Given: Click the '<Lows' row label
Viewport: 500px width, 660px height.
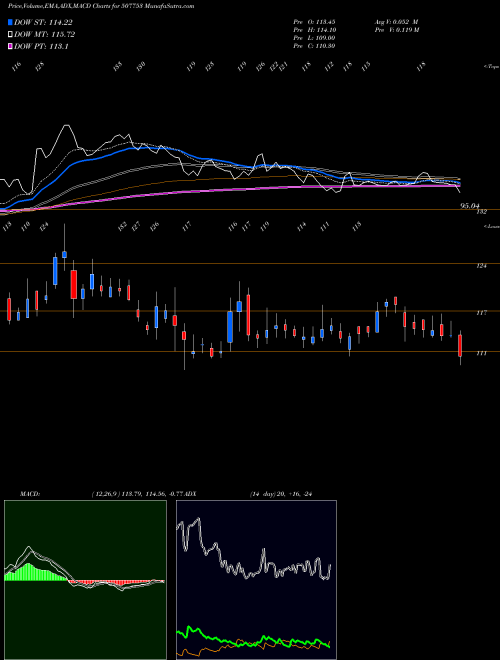Looking at the screenshot, I should coord(491,226).
